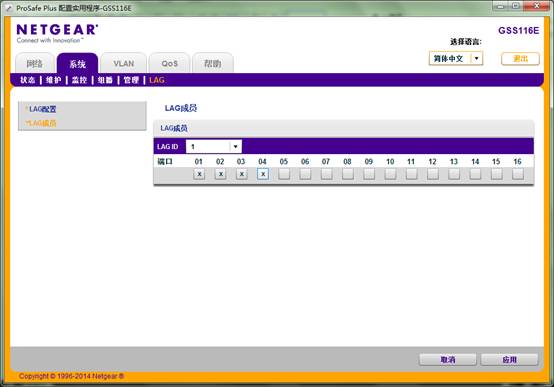Check port 05 membership box
The width and height of the screenshot is (554, 387).
tap(284, 174)
